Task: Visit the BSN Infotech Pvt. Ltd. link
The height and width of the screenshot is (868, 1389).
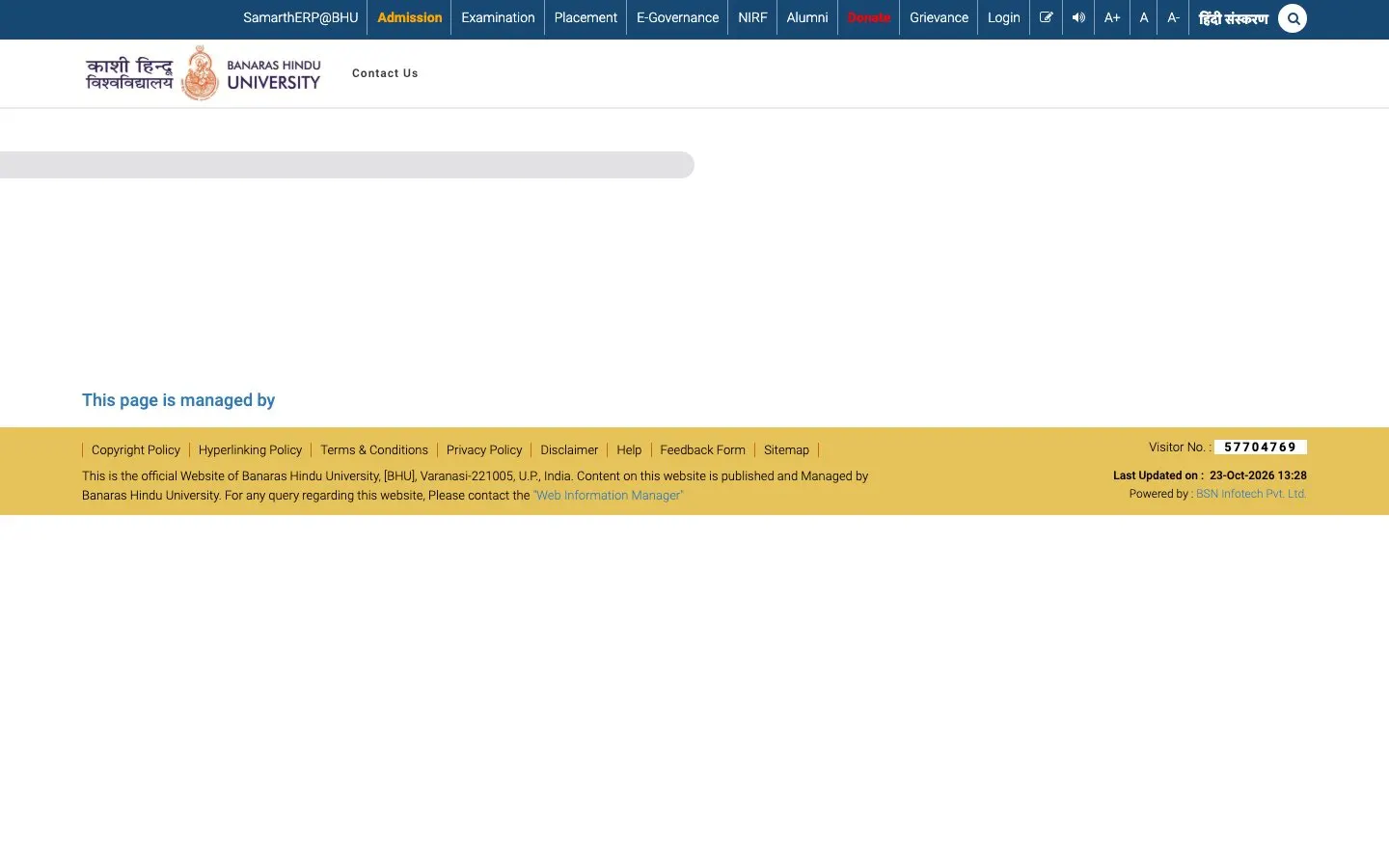Action: coord(1251,494)
